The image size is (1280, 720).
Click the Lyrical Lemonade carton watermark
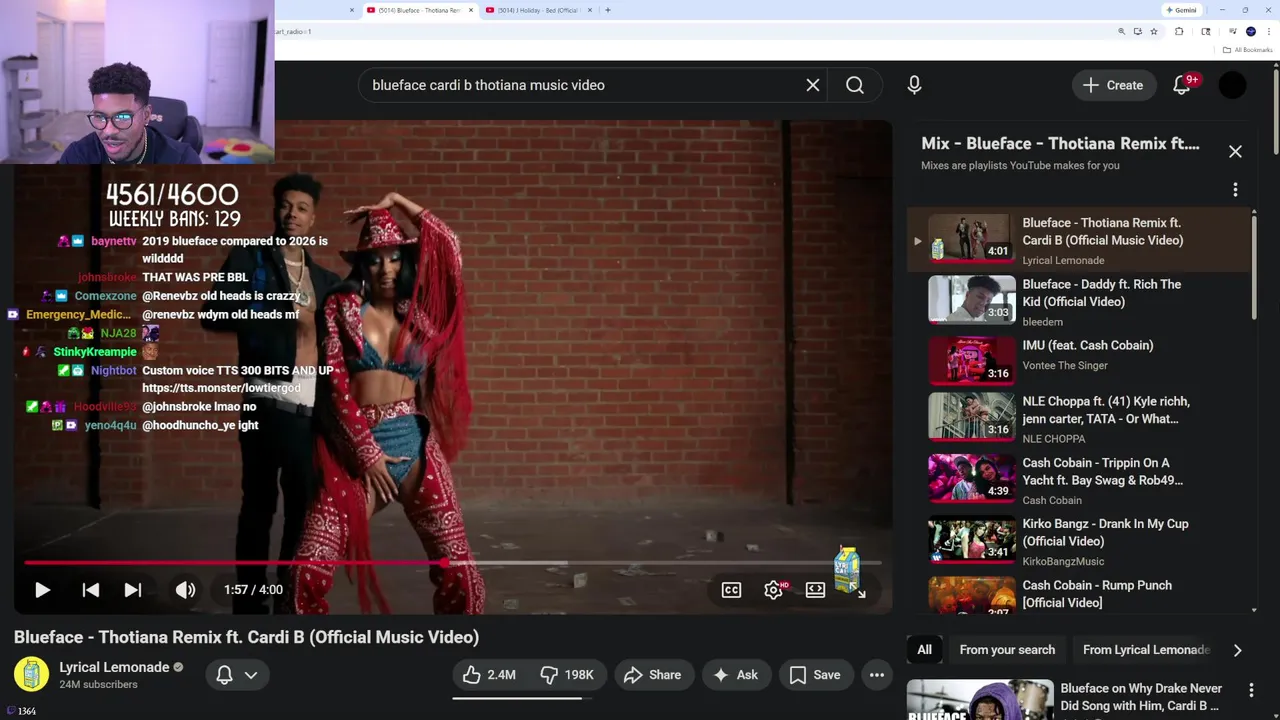[847, 568]
